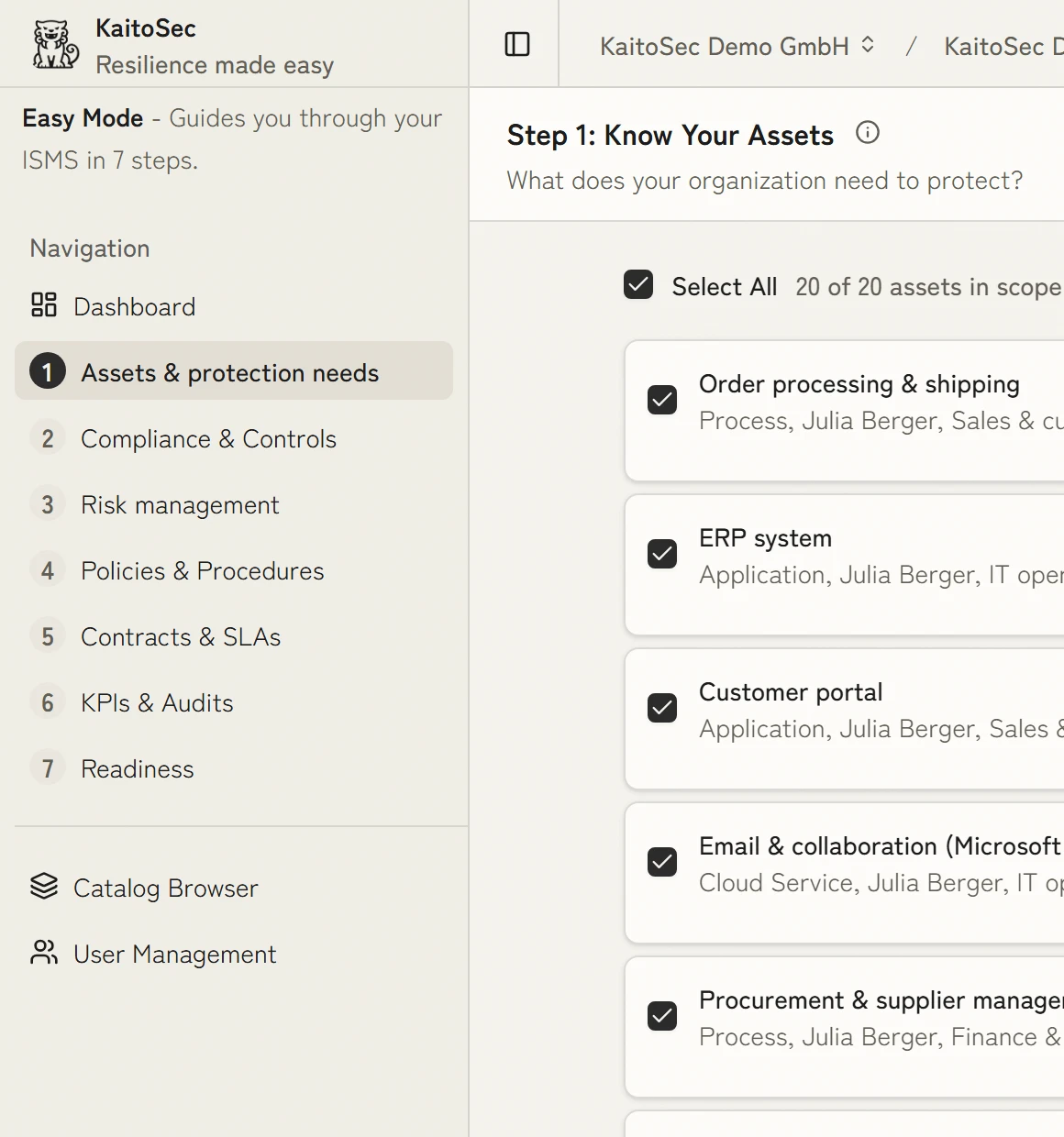The height and width of the screenshot is (1137, 1064).
Task: Go to Dashboard in navigation
Action: pyautogui.click(x=234, y=306)
